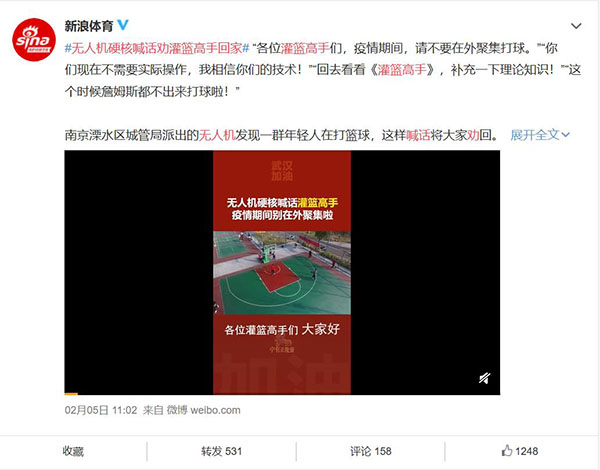Click the 1248 likes count
Screen dimensions: 600x470
tap(527, 451)
